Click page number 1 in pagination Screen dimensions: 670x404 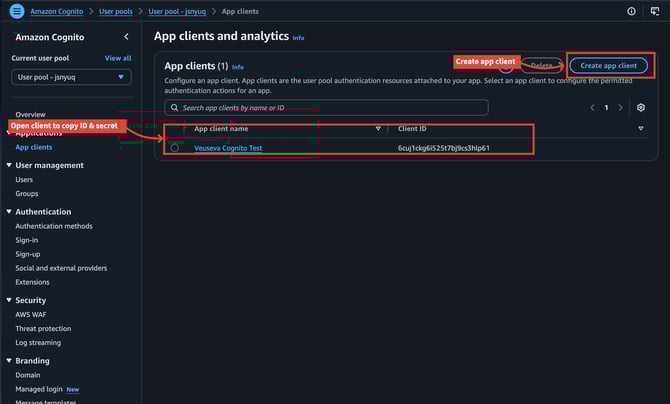606,108
